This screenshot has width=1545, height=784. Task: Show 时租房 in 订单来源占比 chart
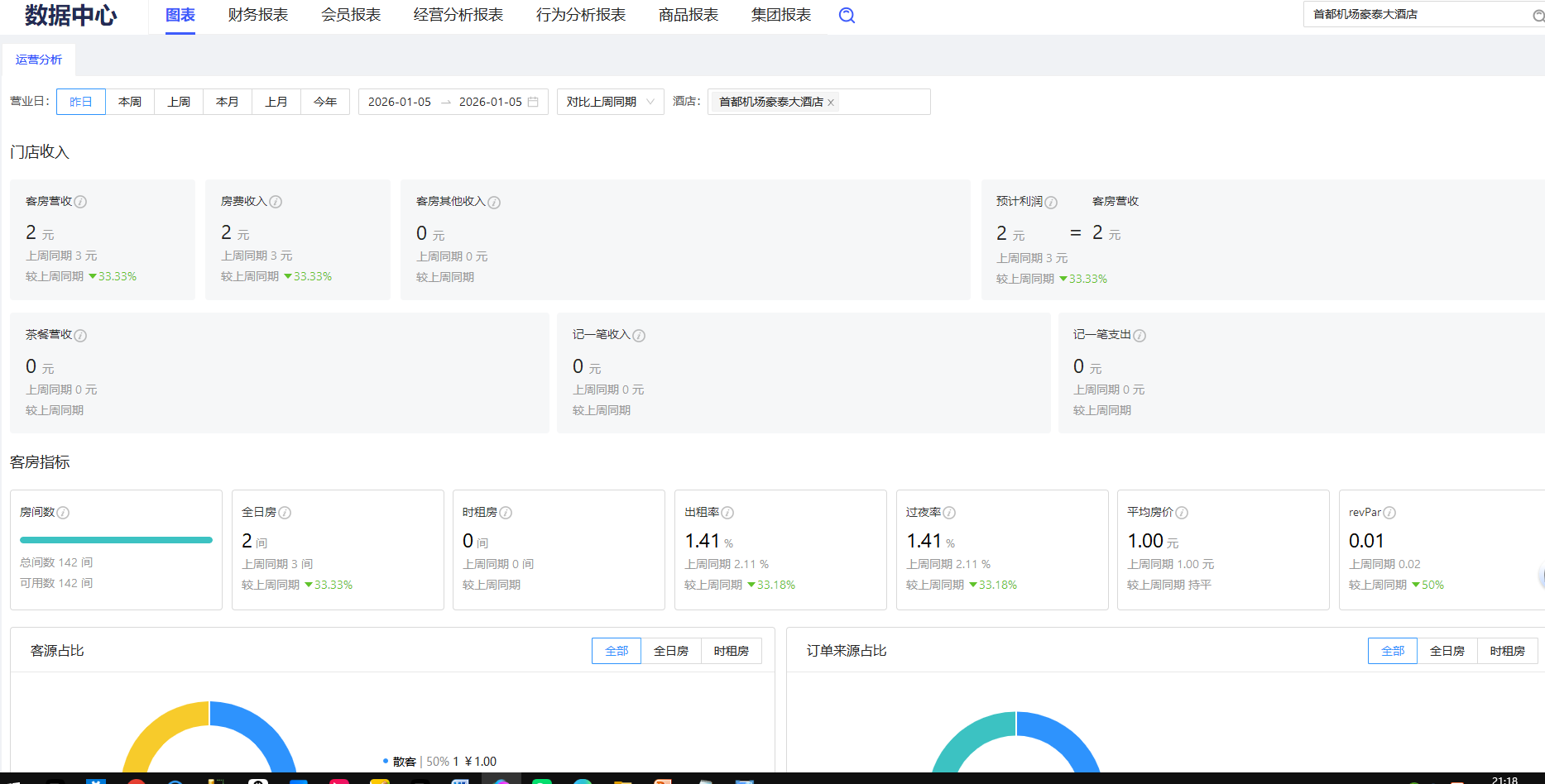coord(1507,651)
